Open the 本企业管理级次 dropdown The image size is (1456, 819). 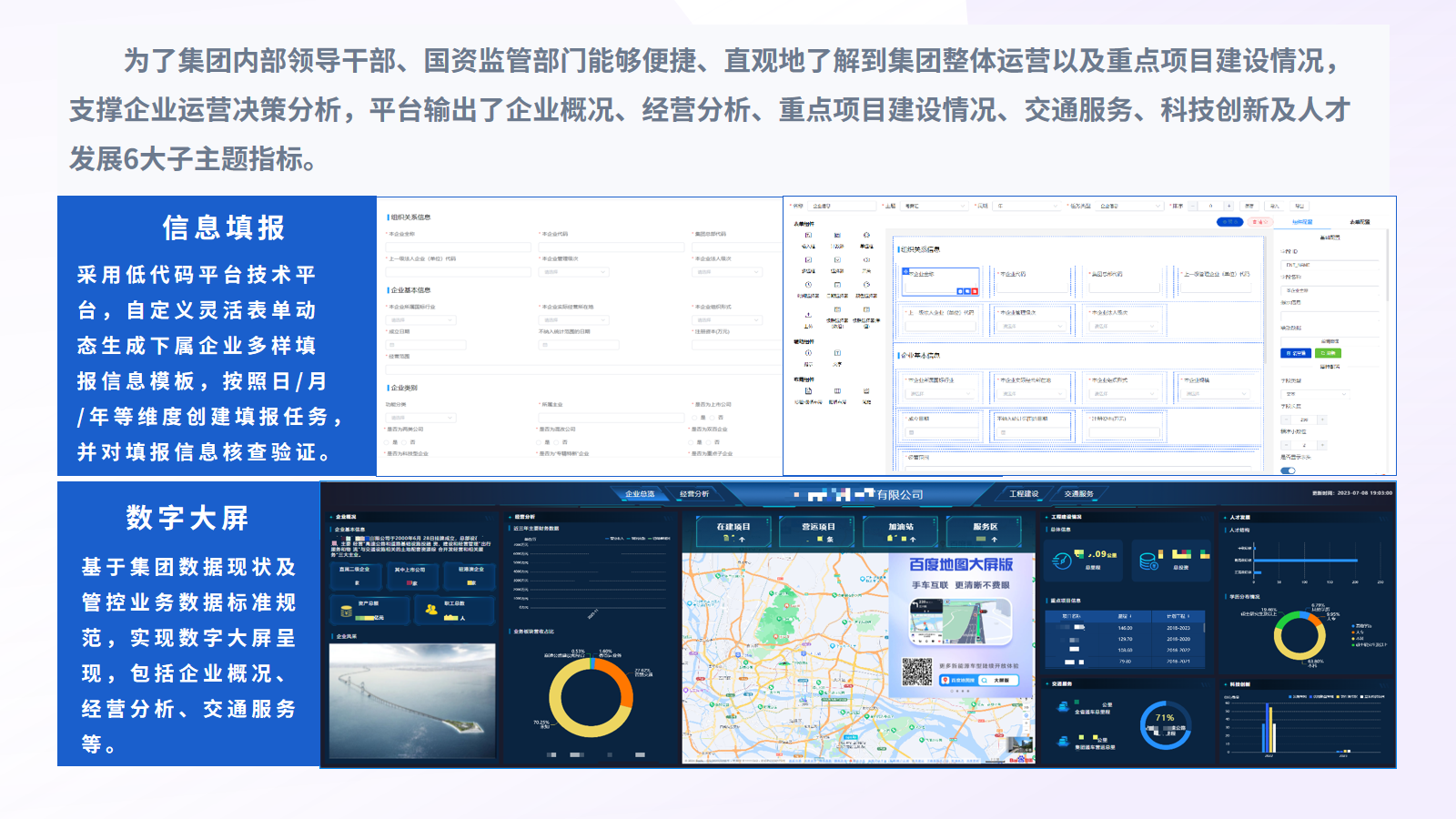tap(574, 272)
